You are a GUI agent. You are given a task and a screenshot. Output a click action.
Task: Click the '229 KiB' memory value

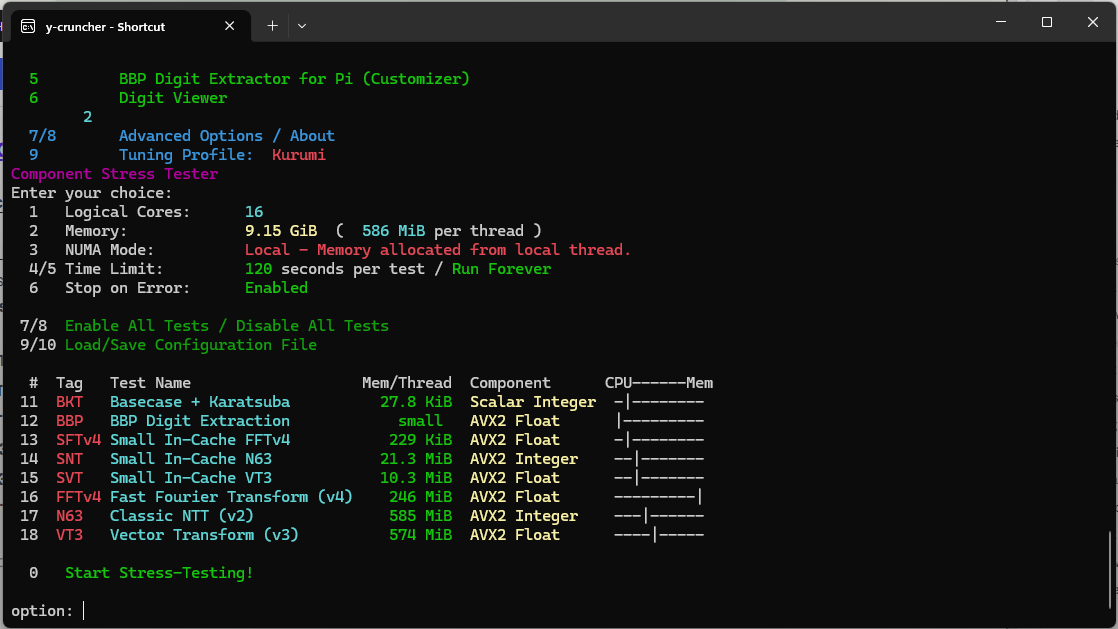420,440
